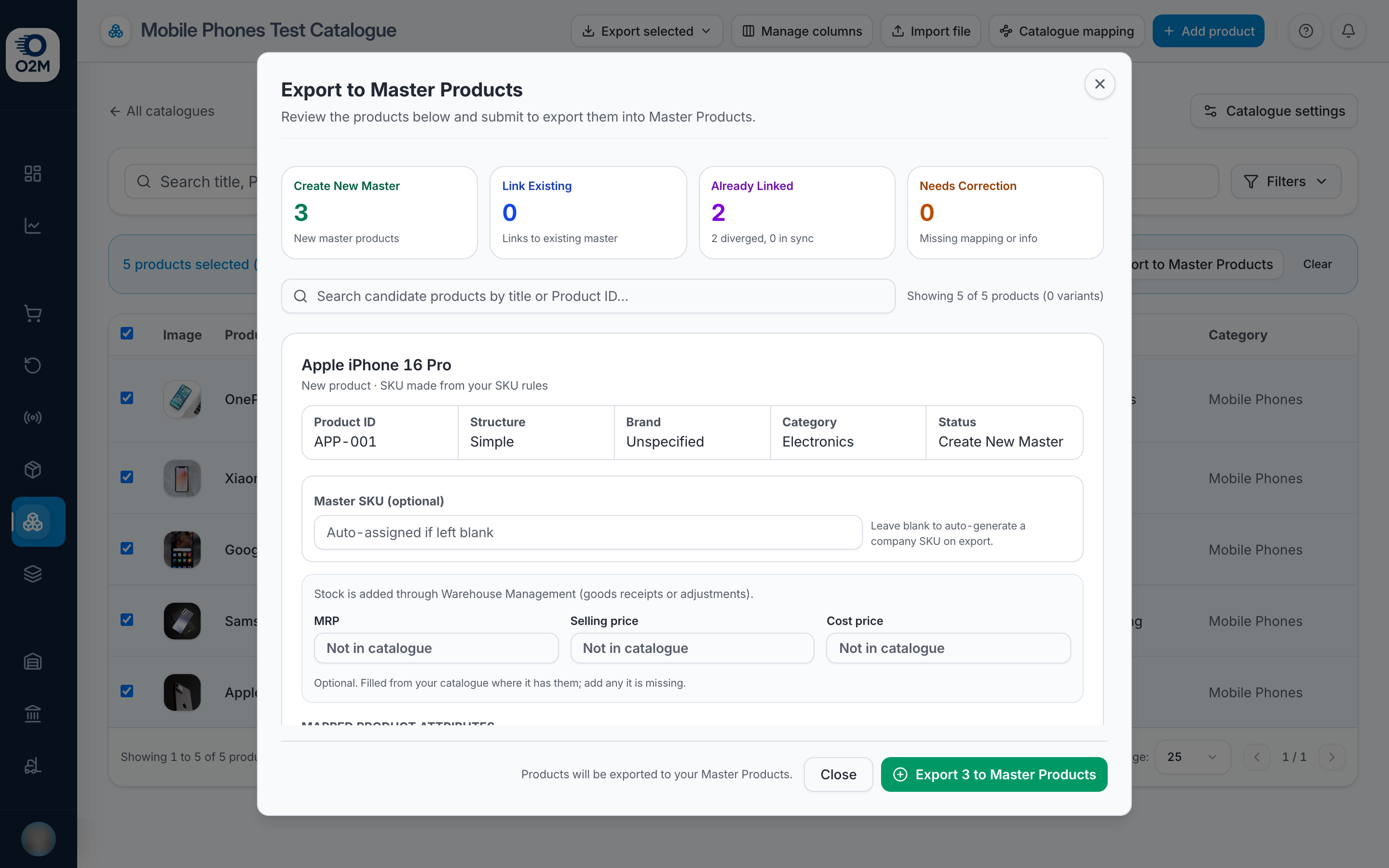This screenshot has height=868, width=1389.
Task: Open Catalogue mapping
Action: coord(1066,31)
